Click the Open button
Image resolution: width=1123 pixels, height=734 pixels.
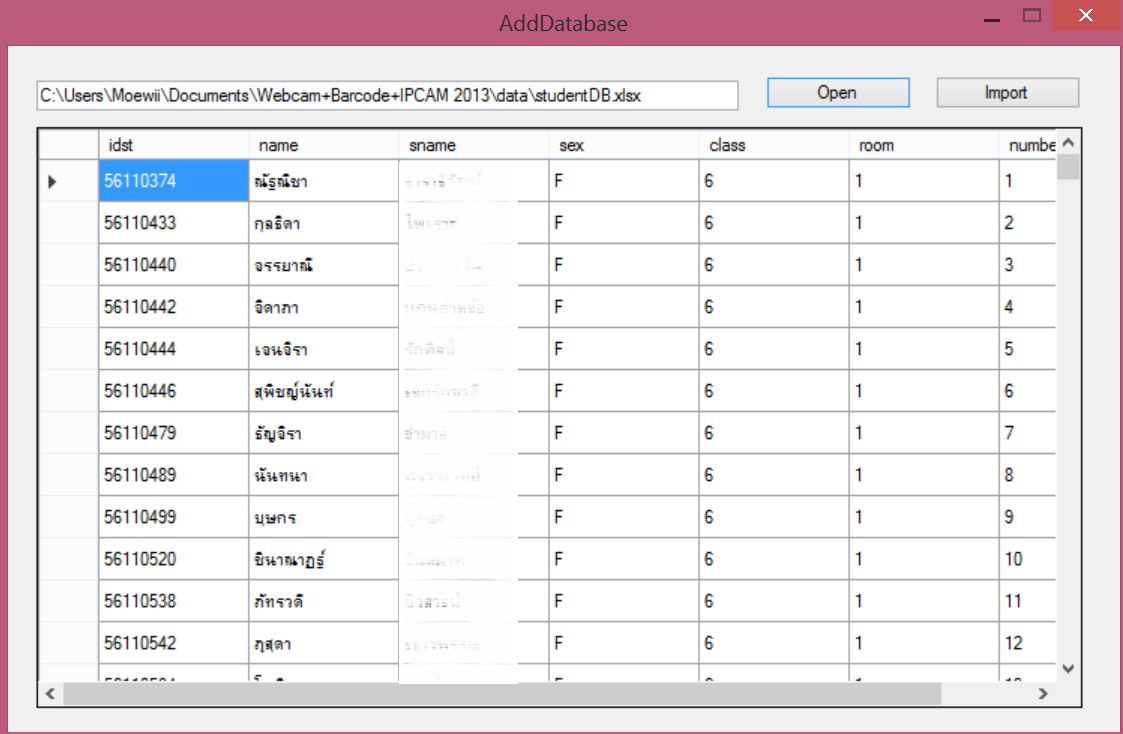pyautogui.click(x=838, y=93)
